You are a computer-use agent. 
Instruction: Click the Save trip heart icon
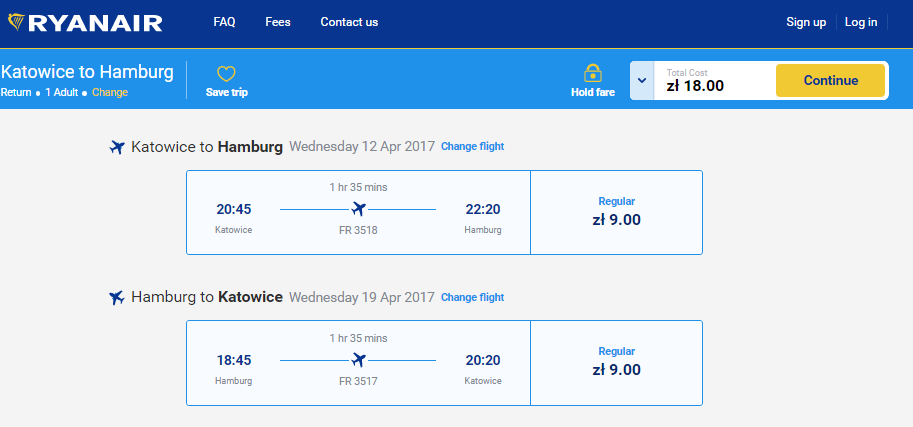pyautogui.click(x=226, y=74)
